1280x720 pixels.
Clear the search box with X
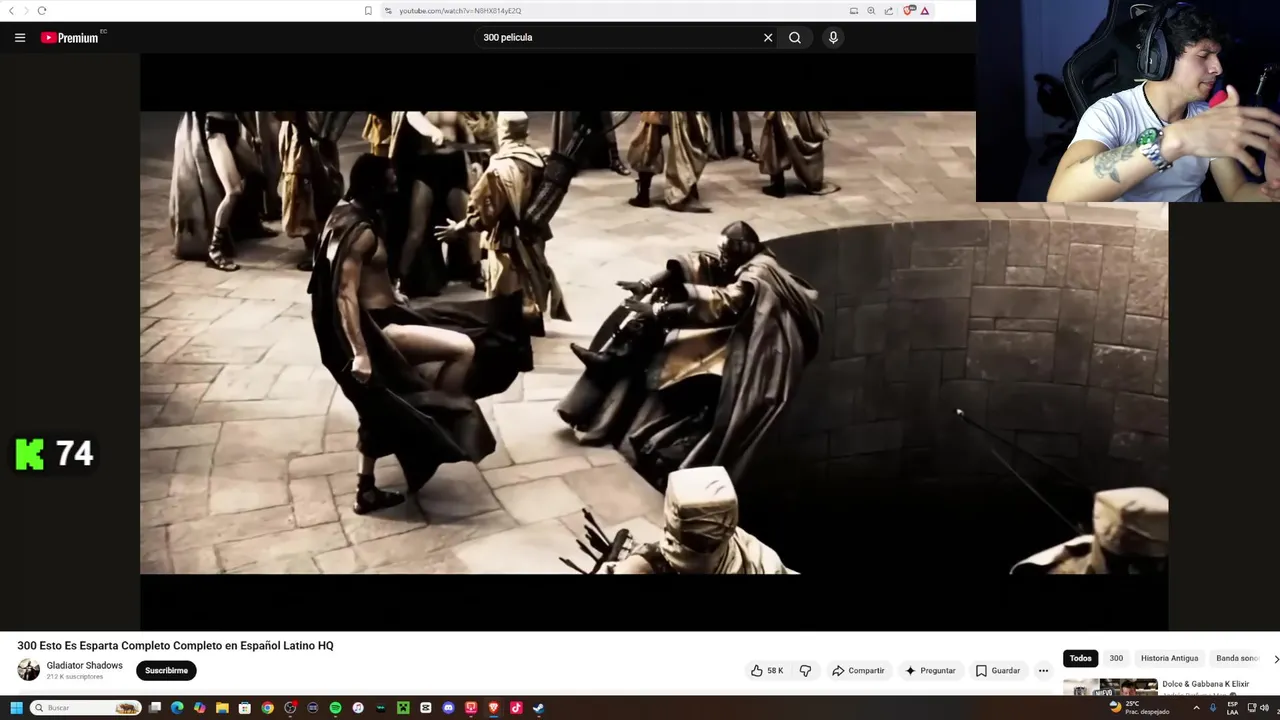(x=768, y=38)
